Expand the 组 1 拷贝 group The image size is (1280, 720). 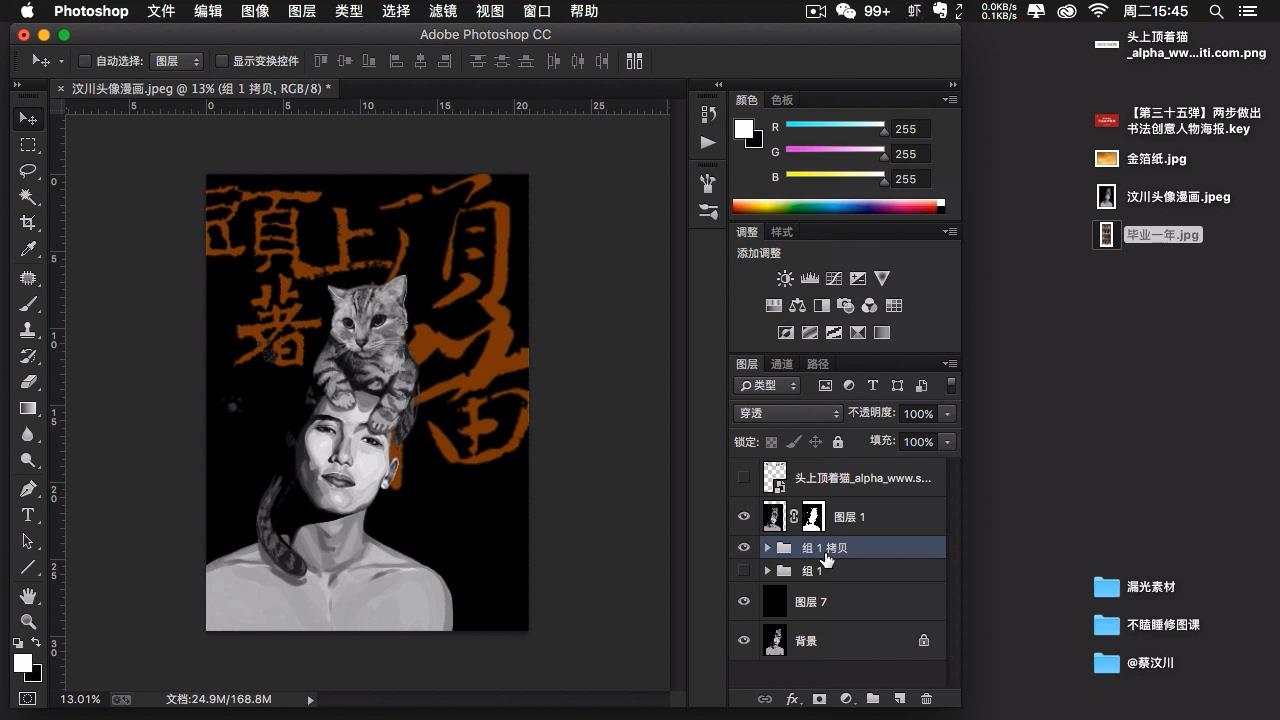click(767, 548)
